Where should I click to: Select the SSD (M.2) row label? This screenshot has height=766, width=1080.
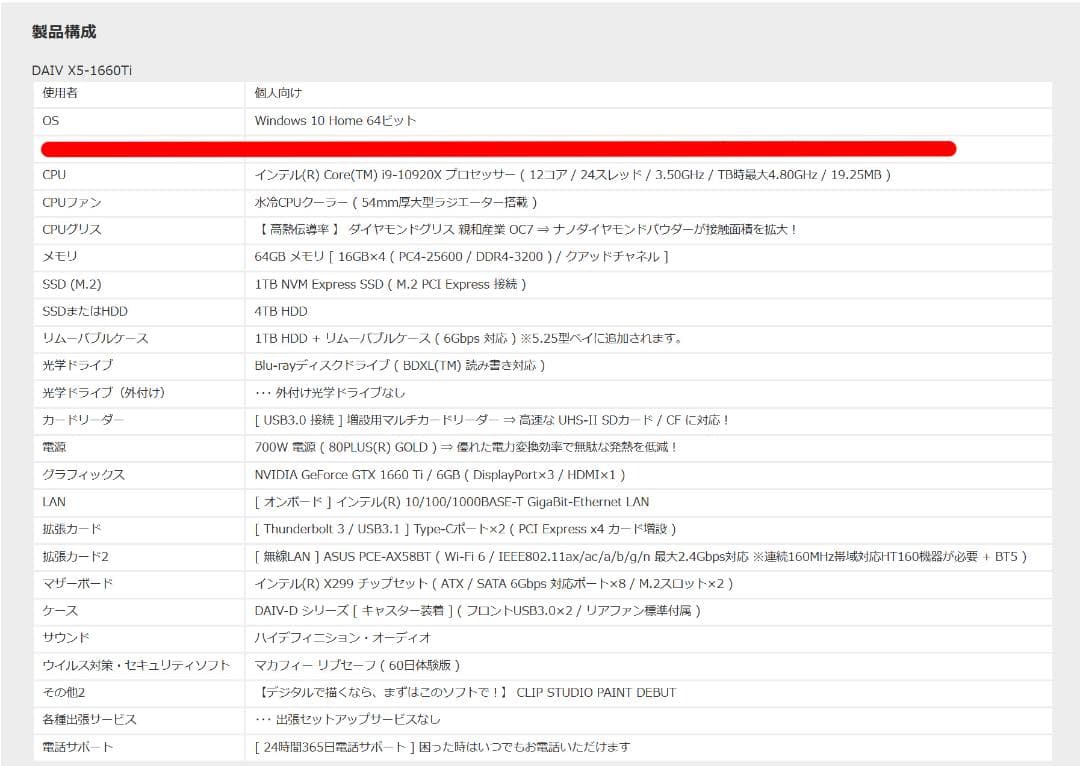point(66,283)
